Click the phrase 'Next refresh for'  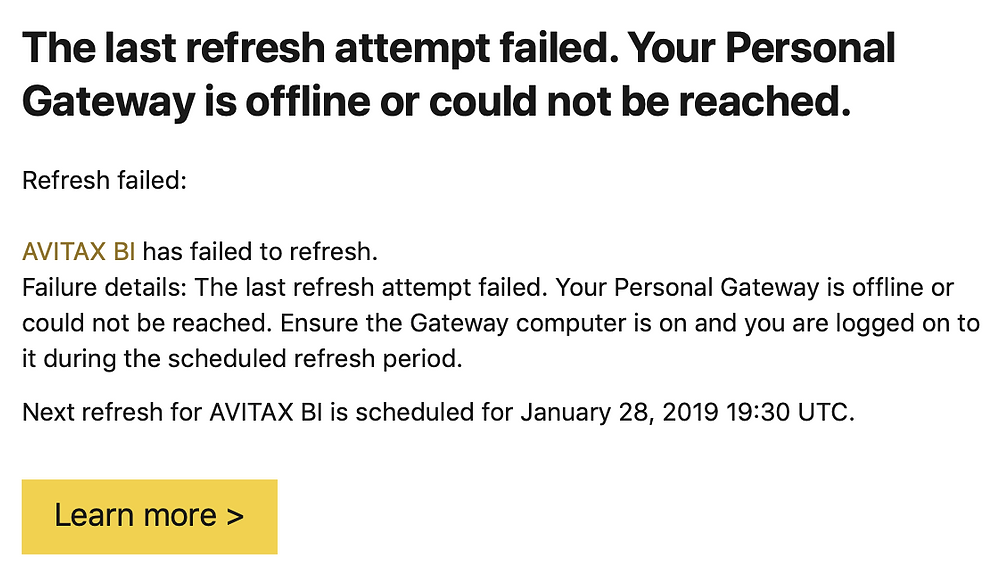coord(112,412)
